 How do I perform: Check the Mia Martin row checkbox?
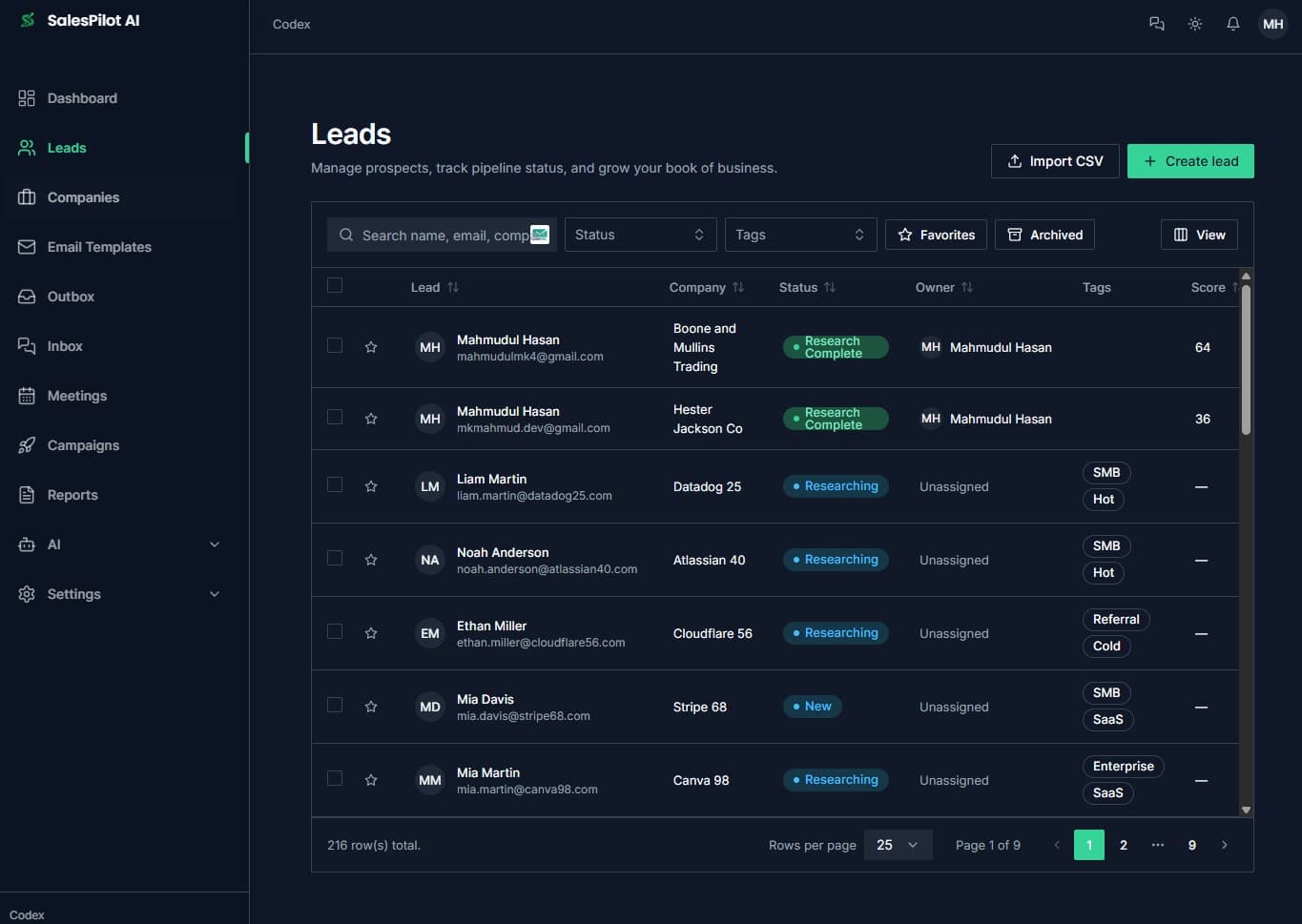click(x=335, y=778)
